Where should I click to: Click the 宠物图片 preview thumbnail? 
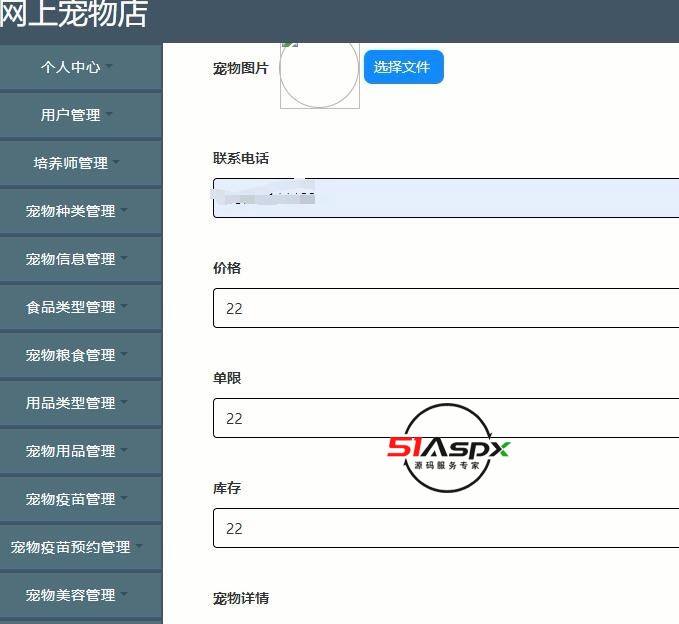pyautogui.click(x=320, y=75)
